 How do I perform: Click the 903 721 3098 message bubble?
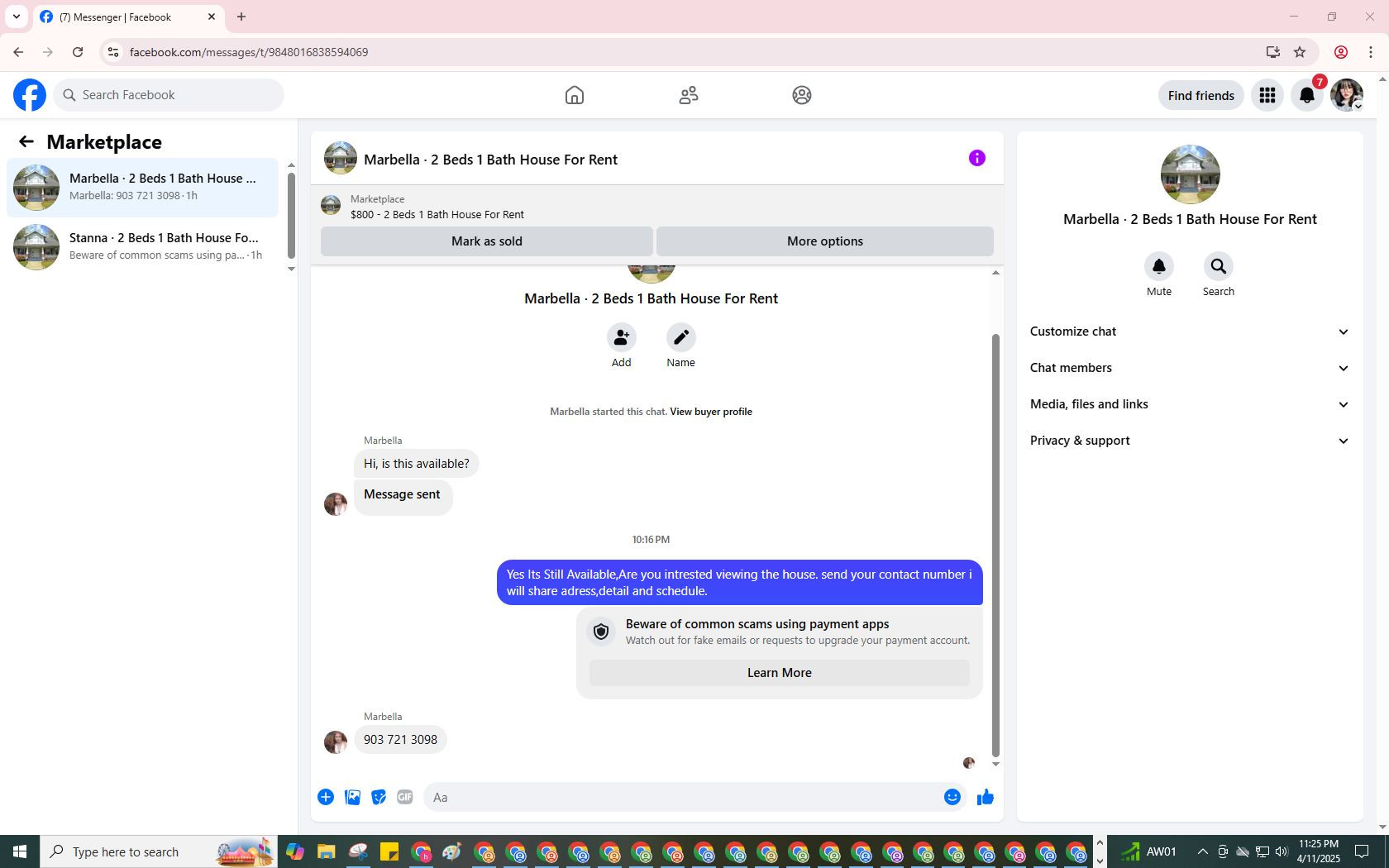tap(401, 740)
